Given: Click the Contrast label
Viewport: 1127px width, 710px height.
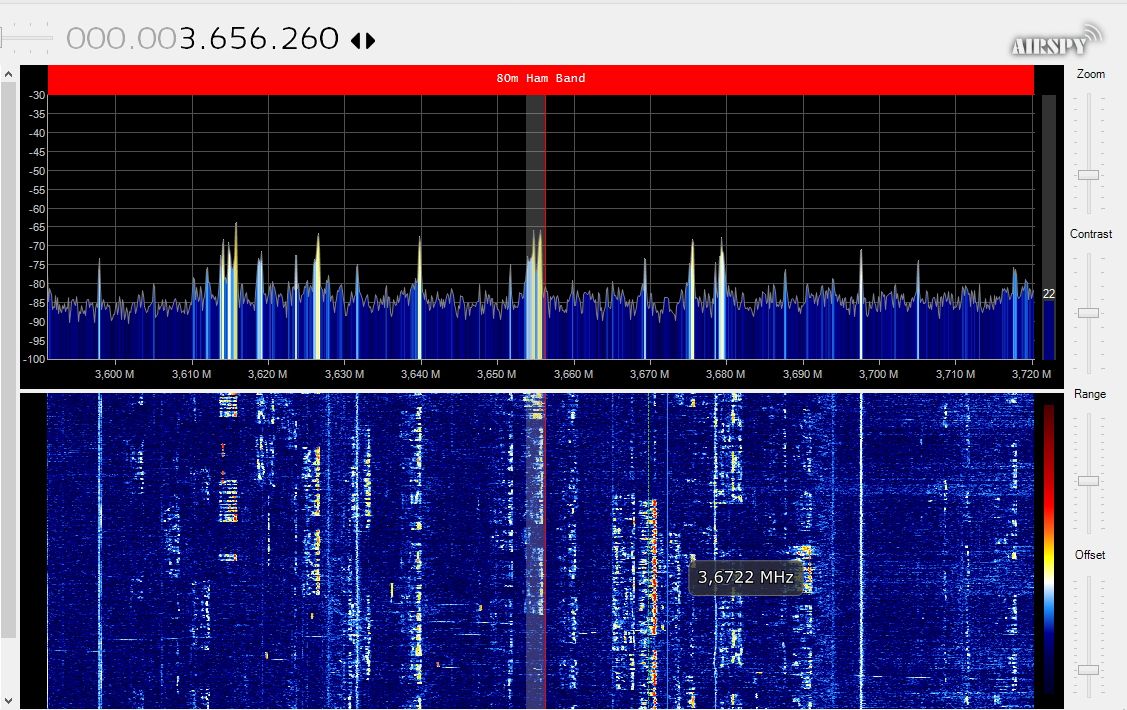Looking at the screenshot, I should [1090, 234].
